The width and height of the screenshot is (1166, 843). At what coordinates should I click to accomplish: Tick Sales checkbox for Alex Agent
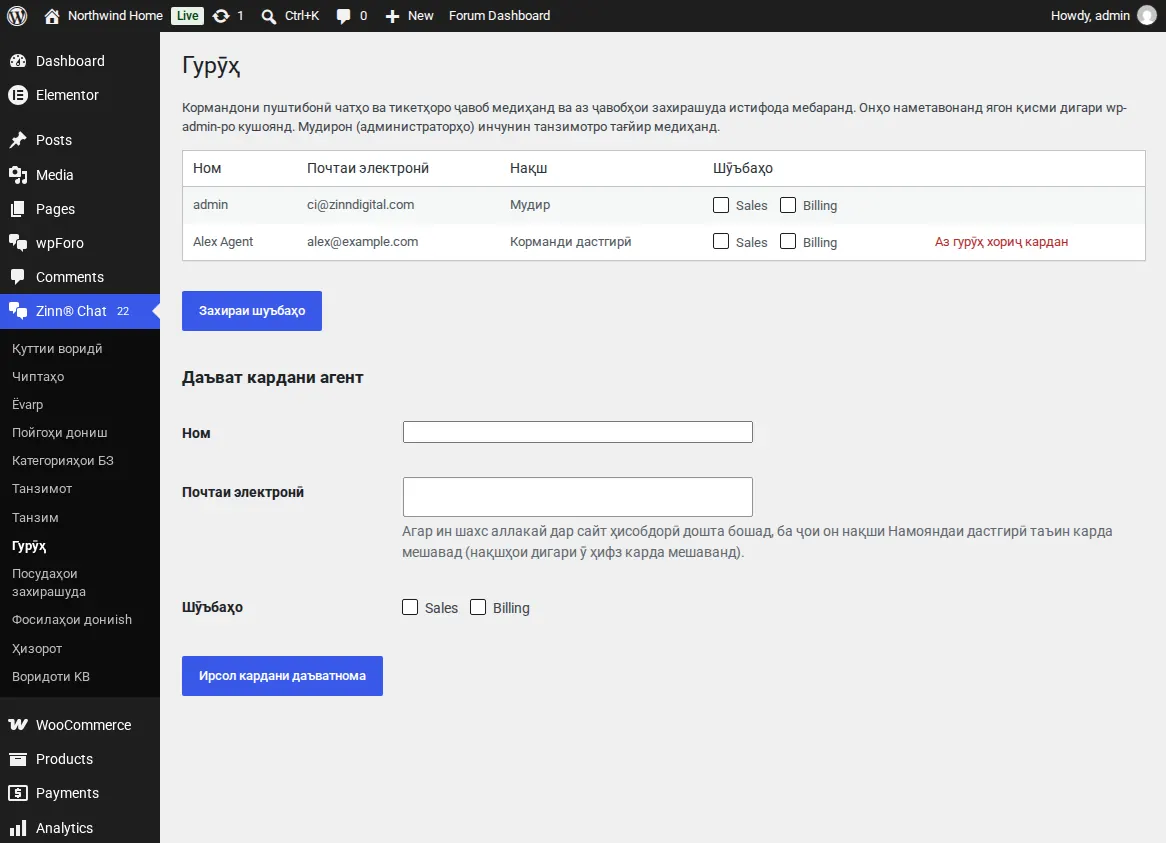(721, 242)
